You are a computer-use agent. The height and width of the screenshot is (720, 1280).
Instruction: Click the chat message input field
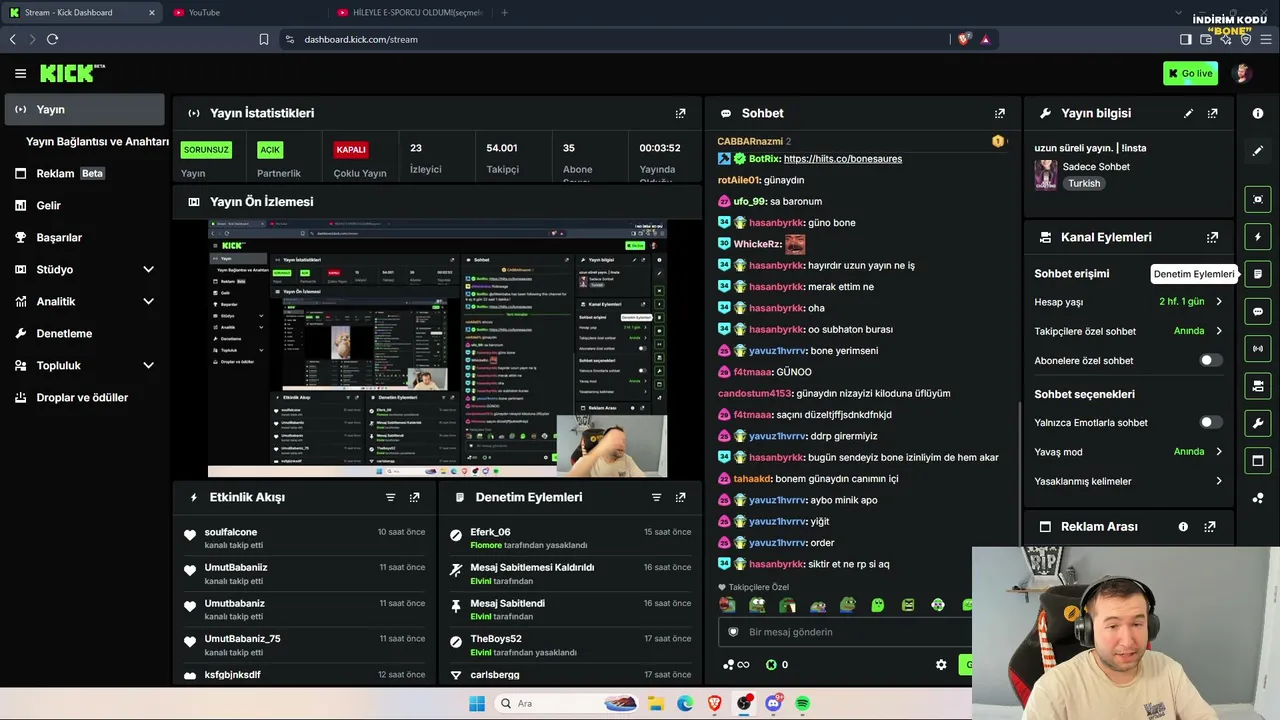point(844,632)
